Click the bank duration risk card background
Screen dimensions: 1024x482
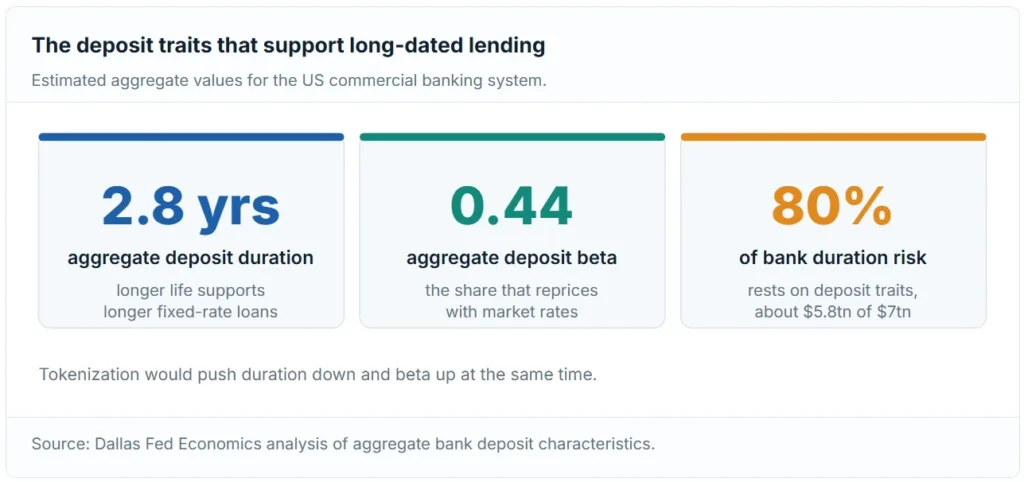click(x=833, y=231)
